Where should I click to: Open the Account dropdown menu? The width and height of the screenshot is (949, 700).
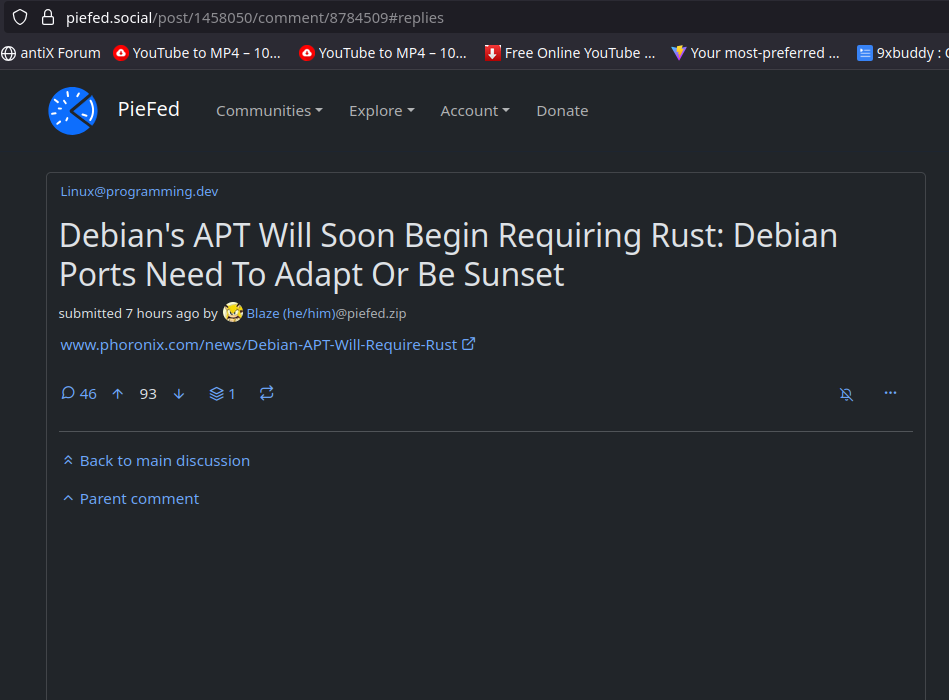click(474, 111)
